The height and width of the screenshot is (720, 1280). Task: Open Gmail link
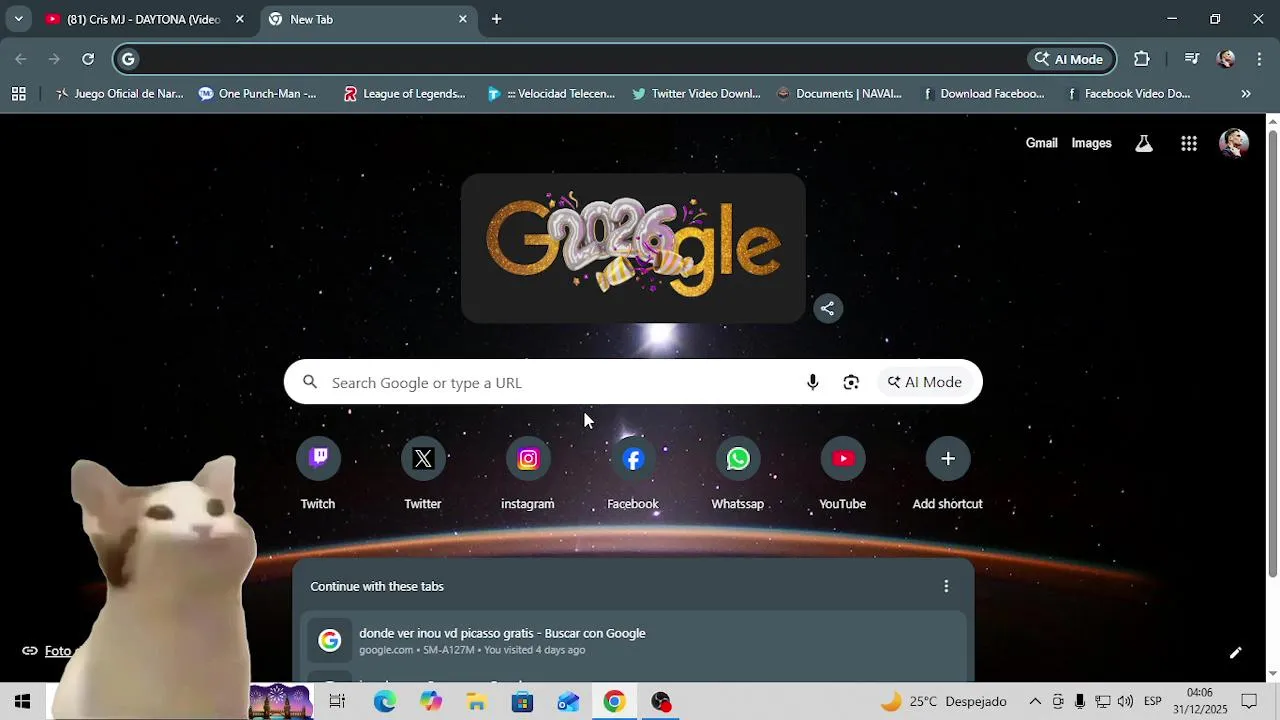[x=1041, y=143]
